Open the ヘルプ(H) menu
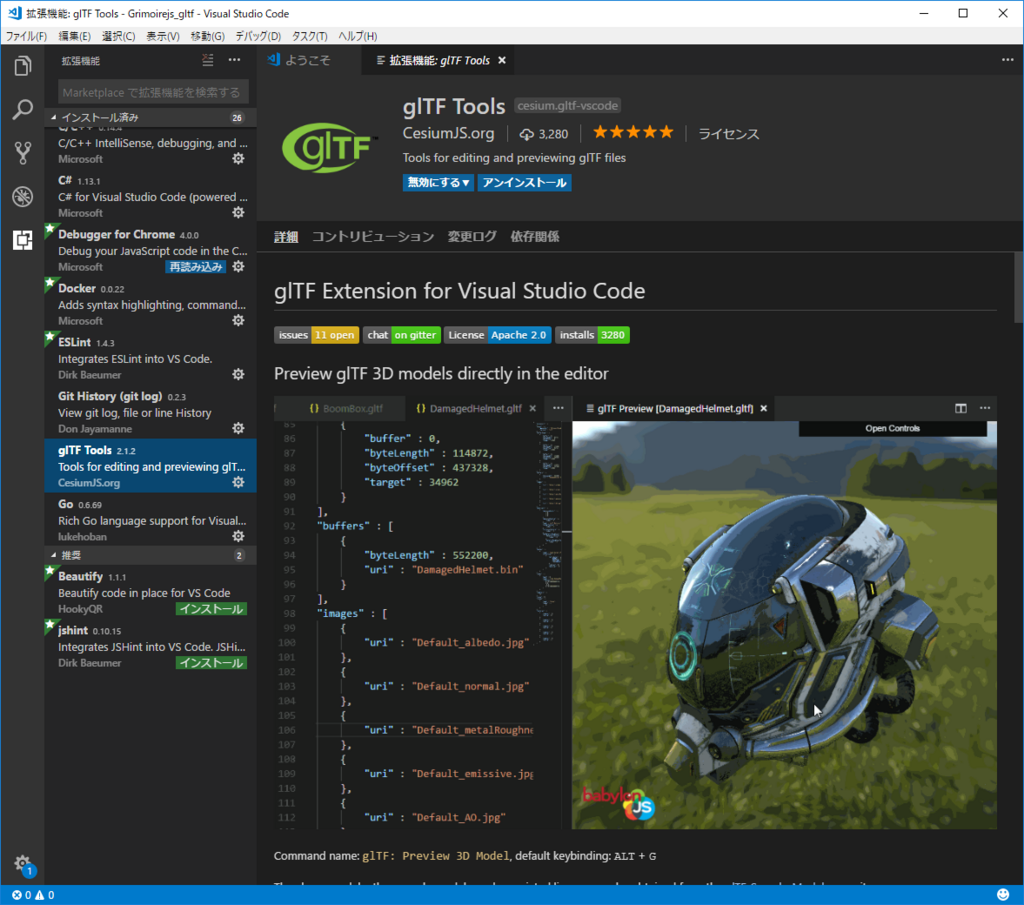This screenshot has height=905, width=1024. pos(357,37)
